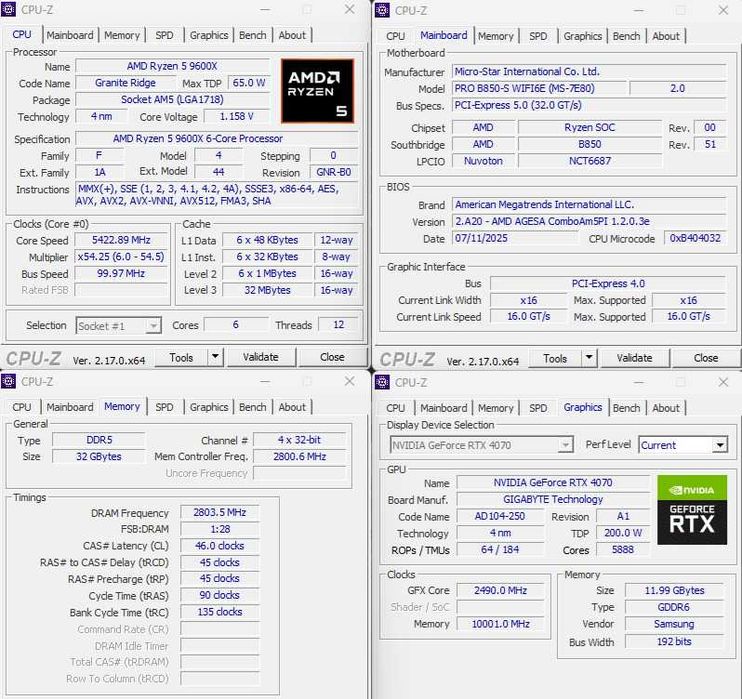Screen dimensions: 742x699
Task: Click the Tools button in the CPU window
Action: 182,357
